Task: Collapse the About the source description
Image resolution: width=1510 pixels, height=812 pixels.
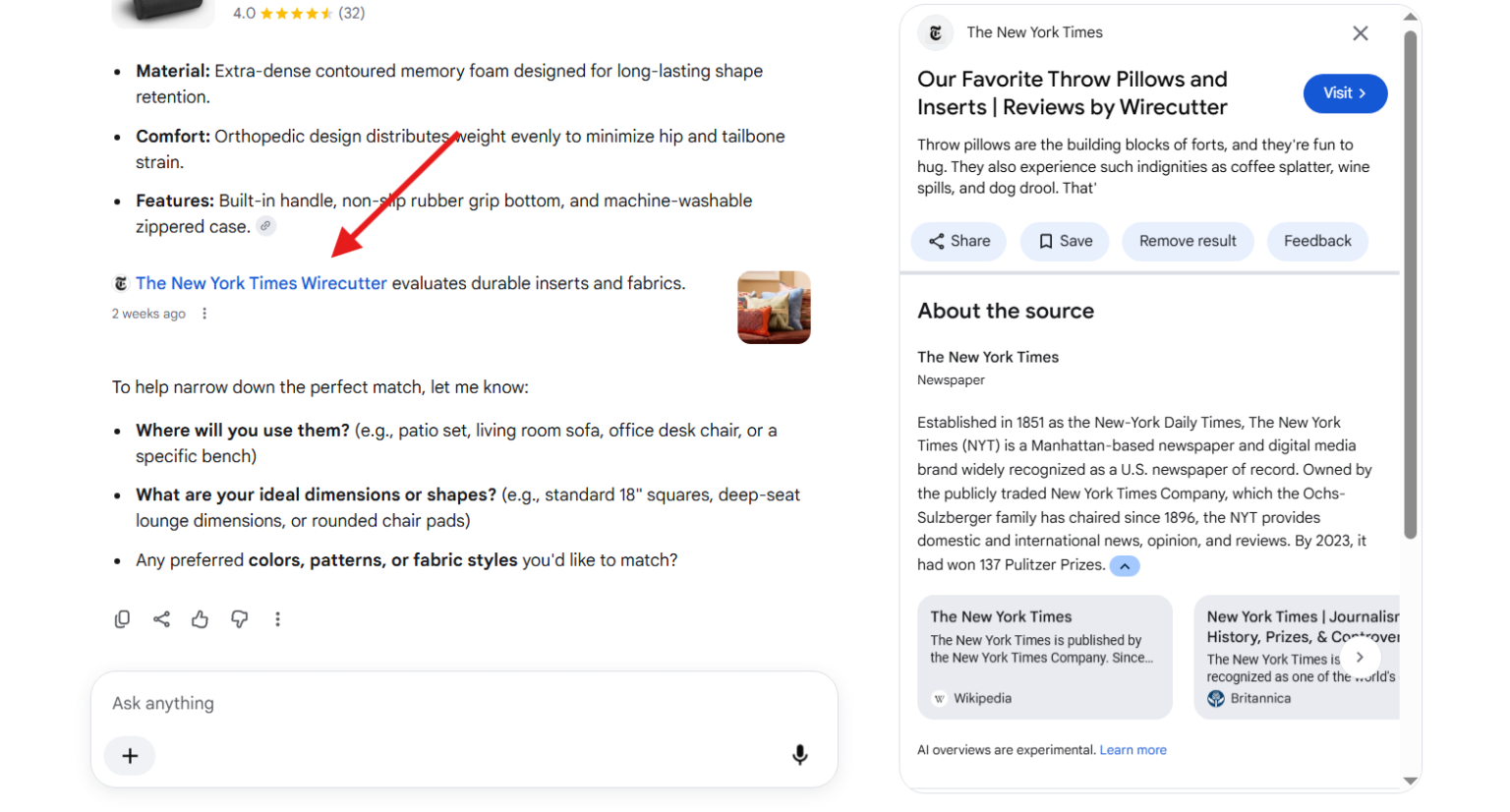Action: [x=1125, y=566]
